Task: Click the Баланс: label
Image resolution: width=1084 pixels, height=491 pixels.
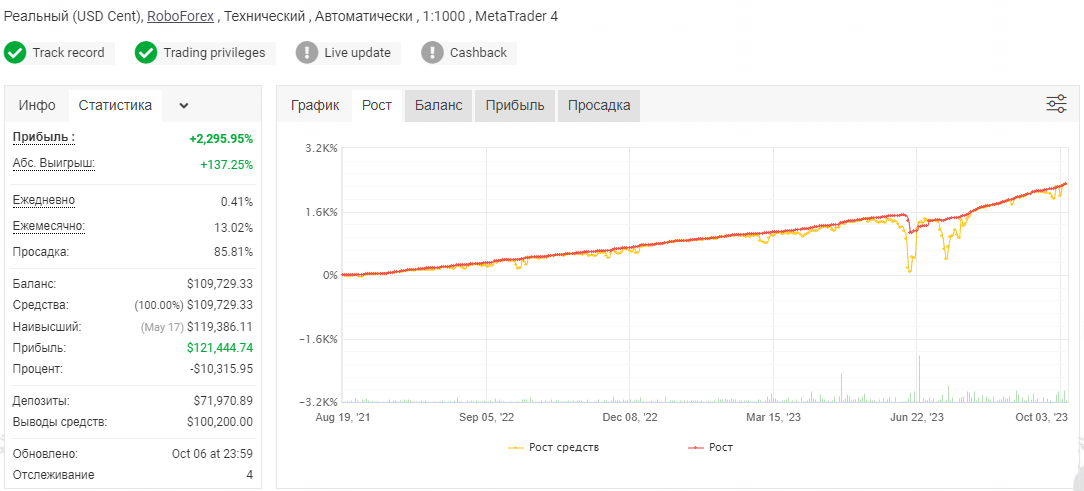Action: [35, 284]
